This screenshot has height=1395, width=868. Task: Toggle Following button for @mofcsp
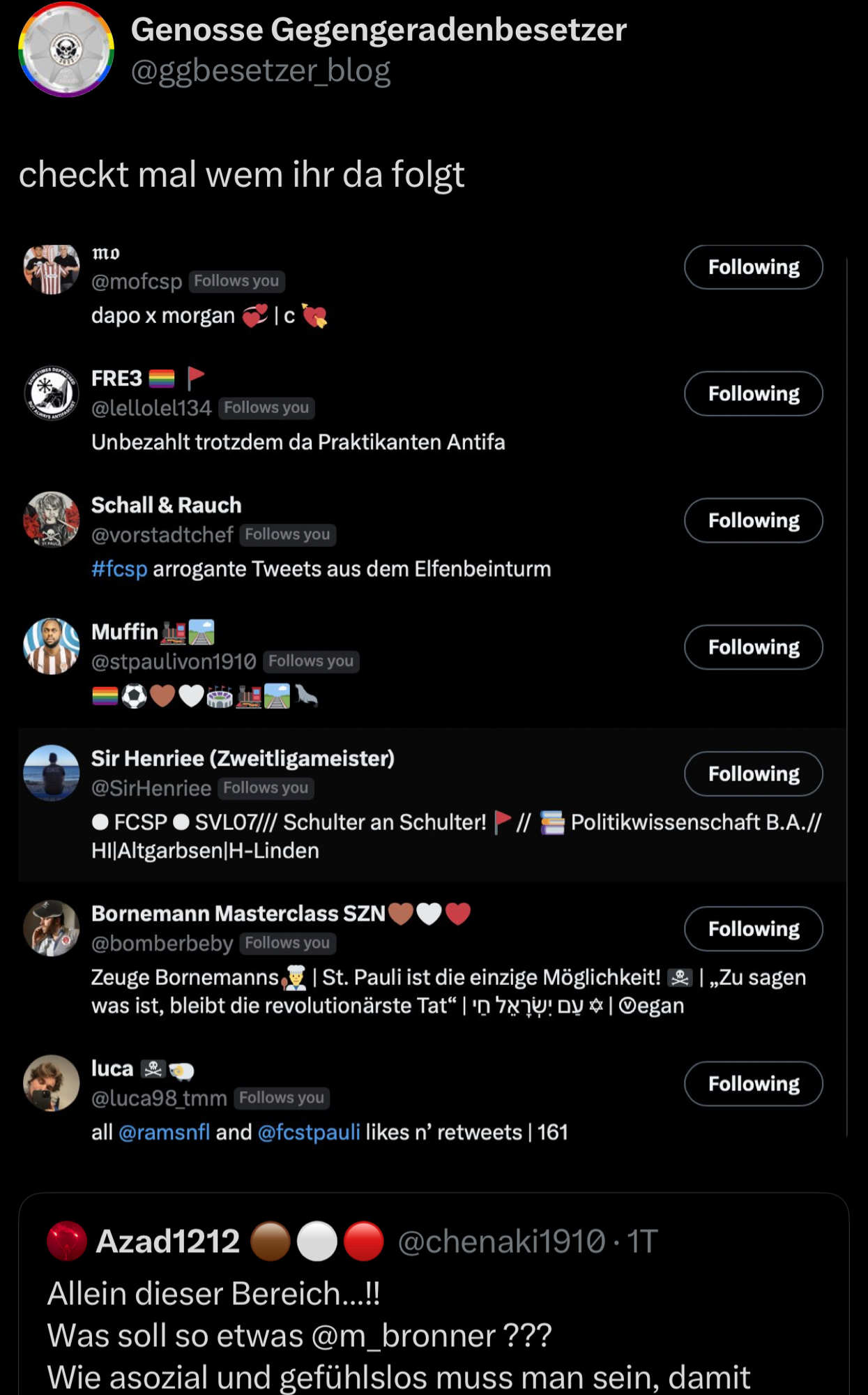click(x=753, y=267)
